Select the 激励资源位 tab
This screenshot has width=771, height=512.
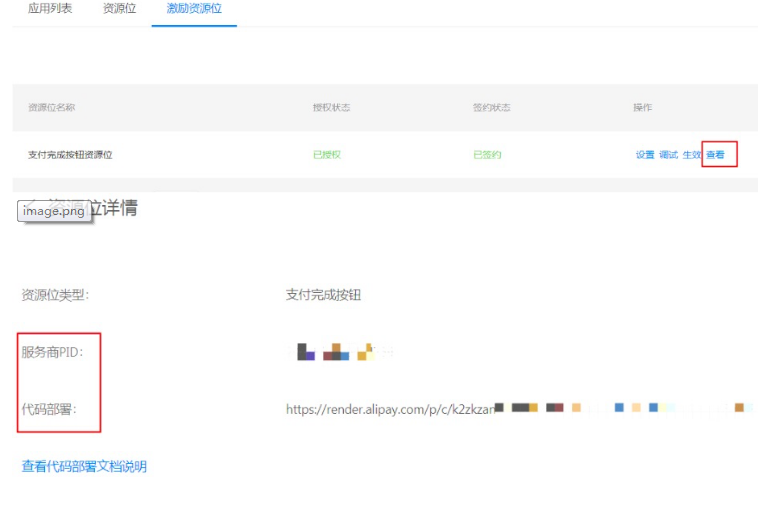click(x=194, y=9)
